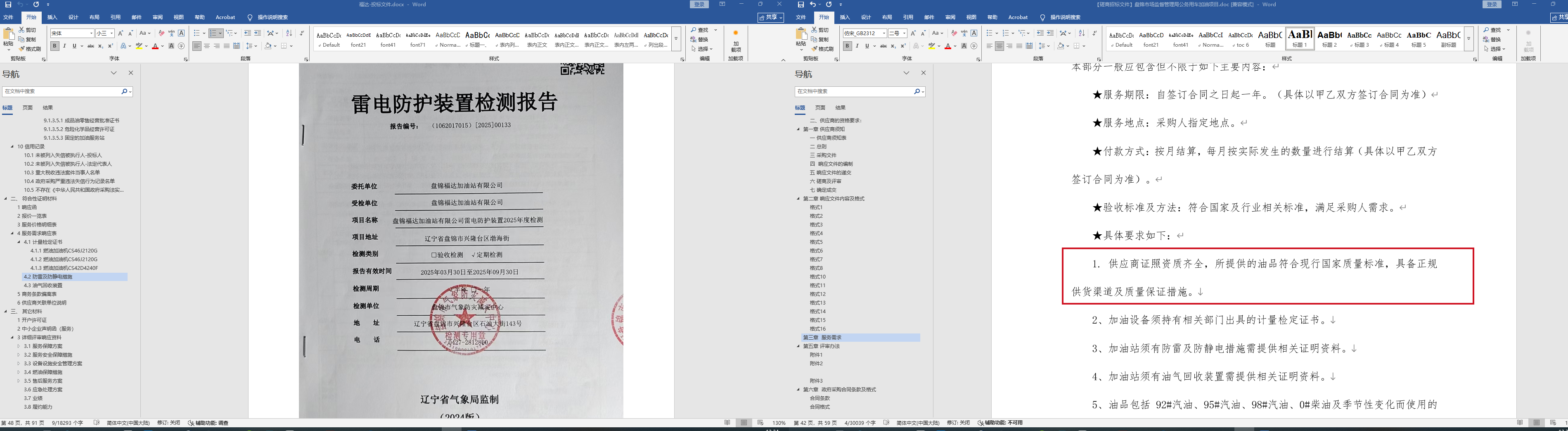The image size is (1568, 431).
Task: Clear all formatting in left Word window
Action: [161, 33]
